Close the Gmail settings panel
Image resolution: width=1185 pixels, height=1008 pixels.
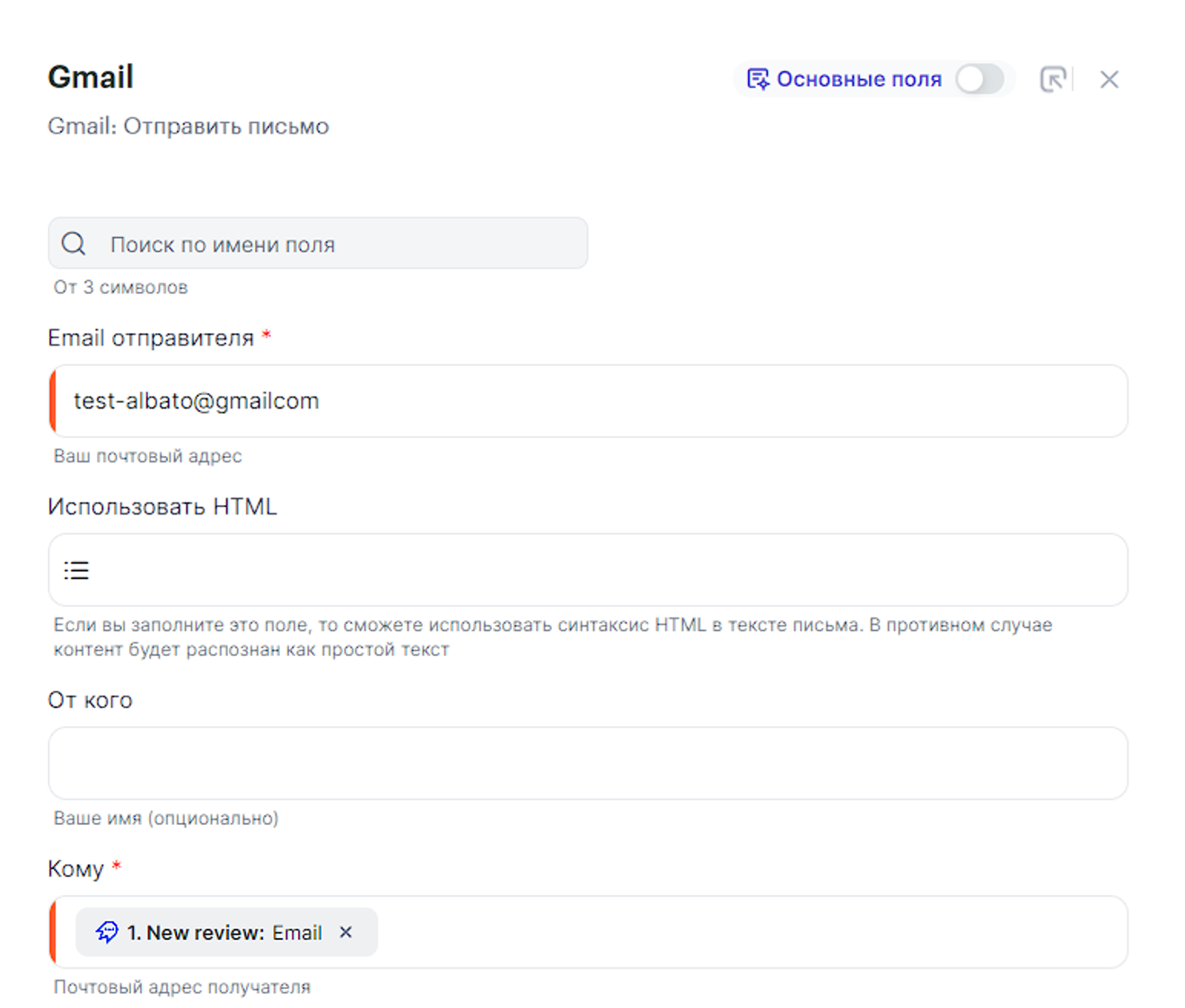tap(1109, 79)
